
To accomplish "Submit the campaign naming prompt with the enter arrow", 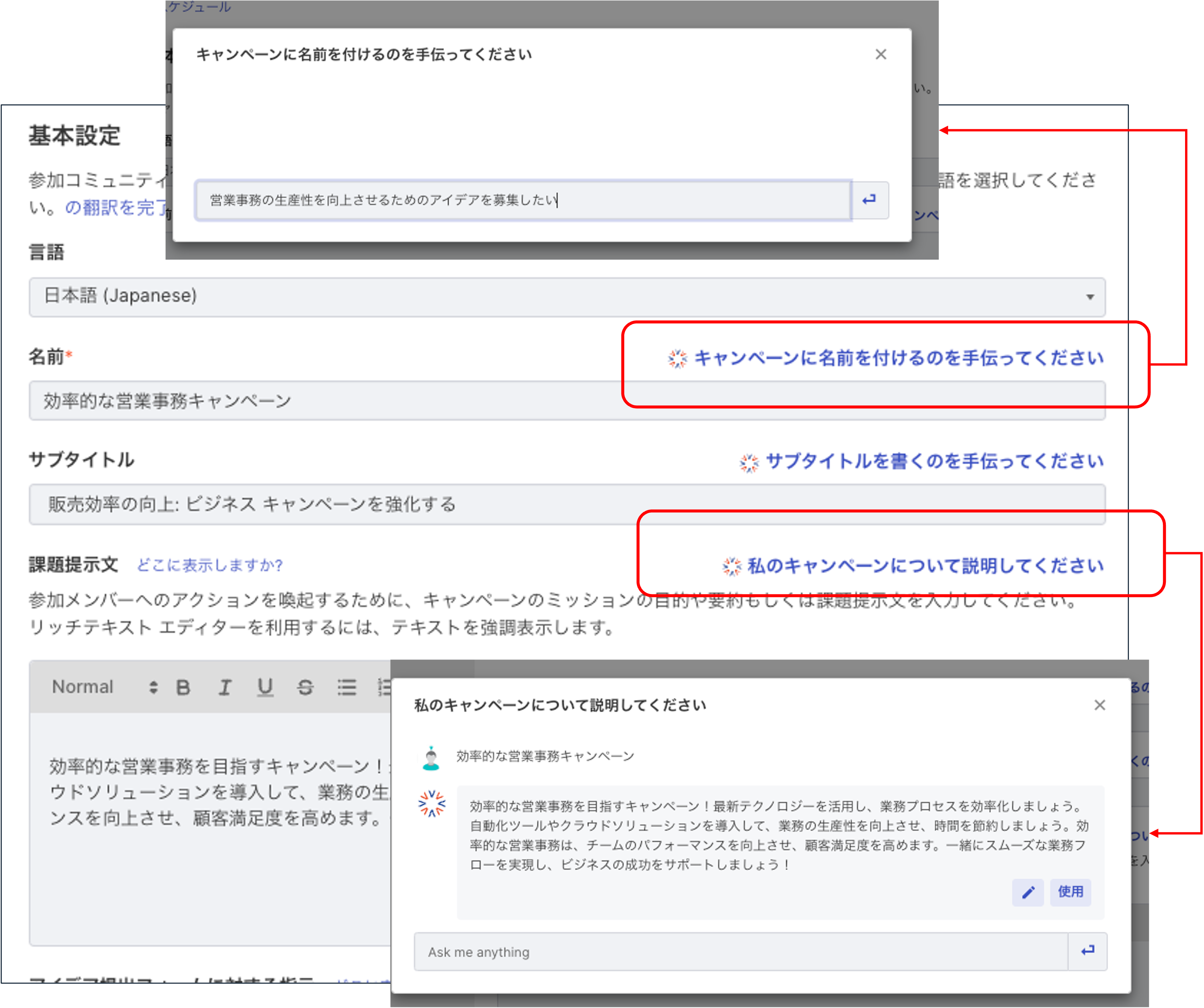I will (870, 200).
